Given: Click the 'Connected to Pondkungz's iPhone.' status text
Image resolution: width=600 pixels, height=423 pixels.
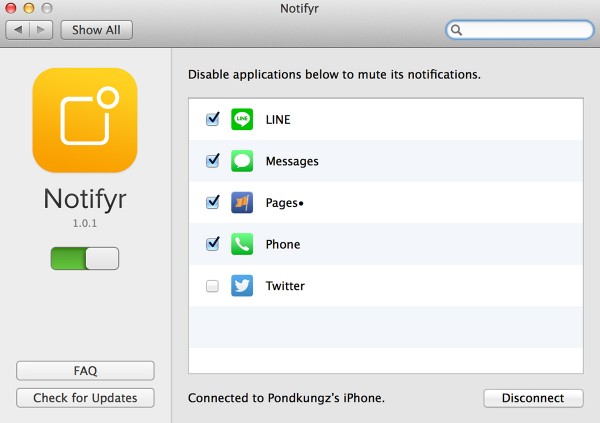Looking at the screenshot, I should pyautogui.click(x=286, y=398).
